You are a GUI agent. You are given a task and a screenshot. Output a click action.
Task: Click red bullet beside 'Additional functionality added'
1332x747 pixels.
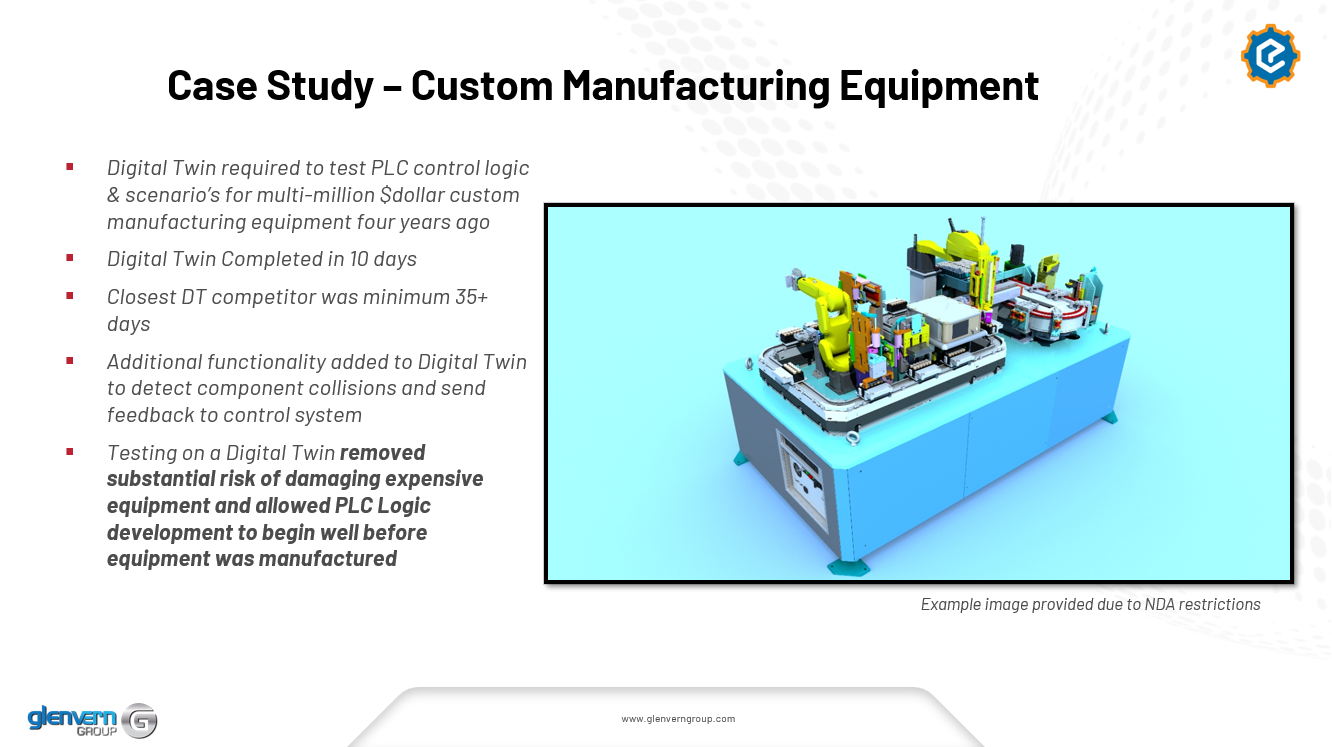pos(70,360)
